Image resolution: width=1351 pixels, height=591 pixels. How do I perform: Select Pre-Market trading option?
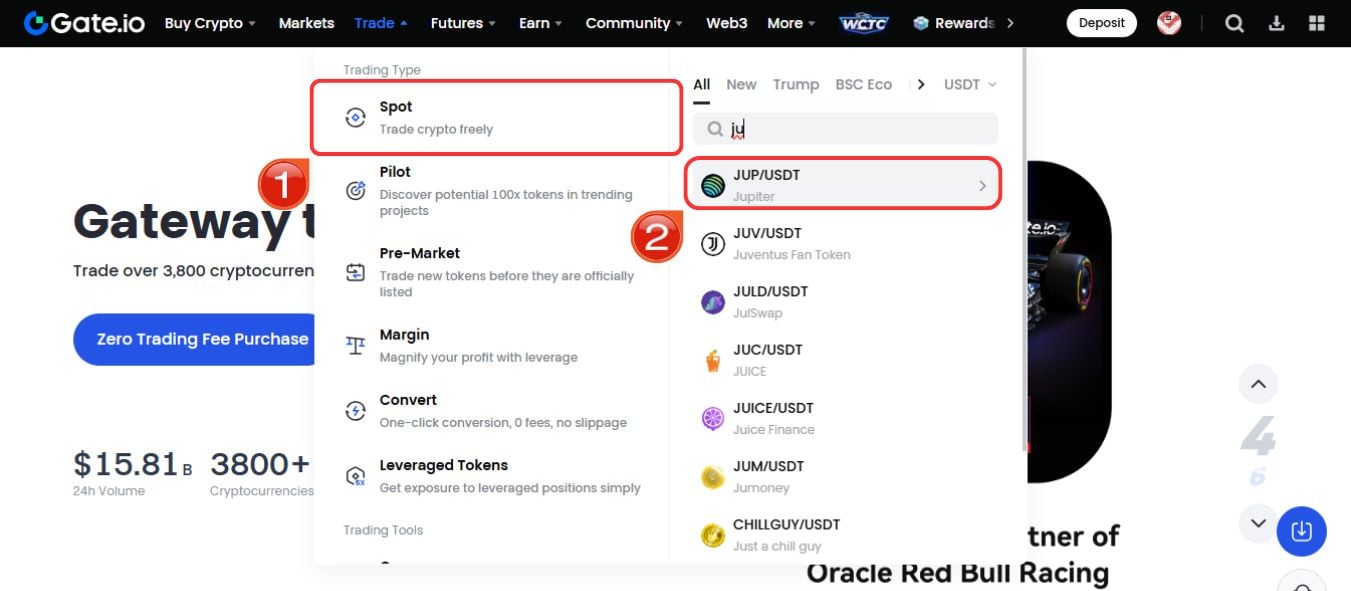pyautogui.click(x=491, y=271)
